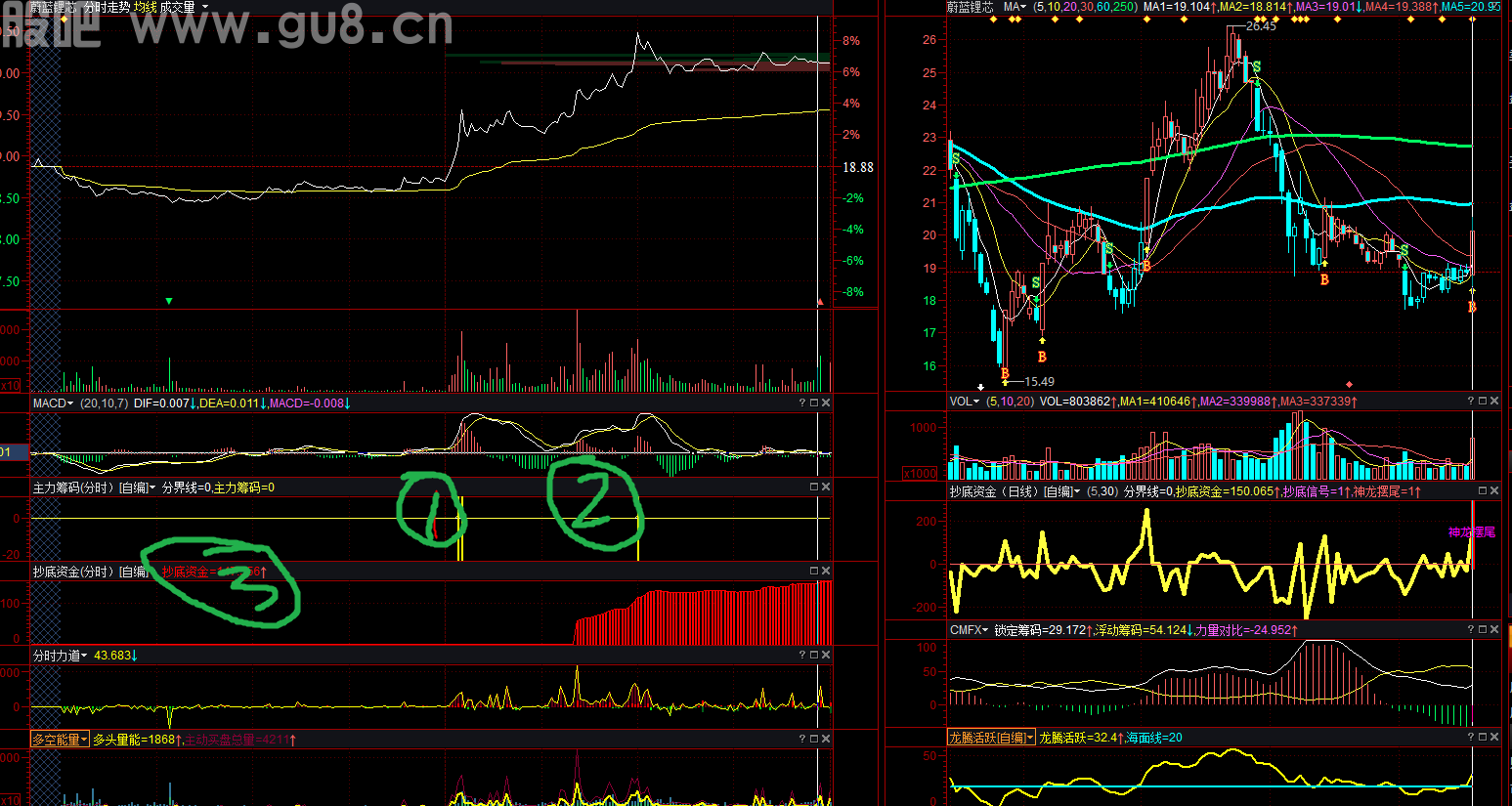The image size is (1512, 806).
Task: Select 分时走势 in the intraday chart header
Action: pos(107,7)
